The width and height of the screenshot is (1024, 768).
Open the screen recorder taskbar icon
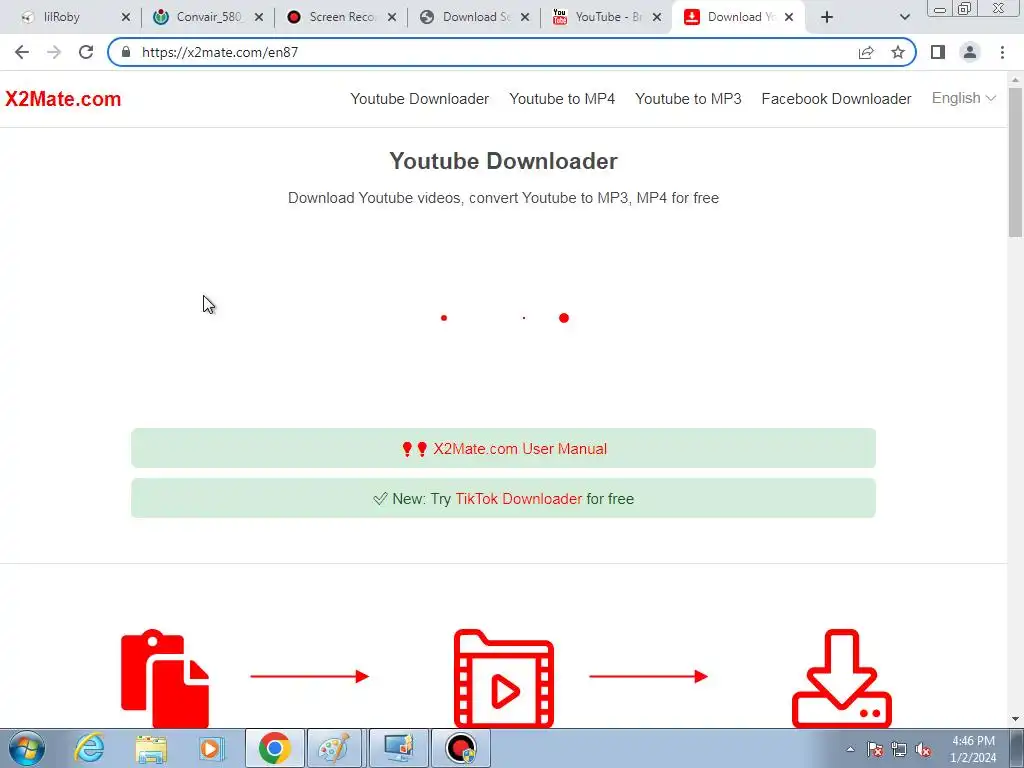tap(461, 748)
